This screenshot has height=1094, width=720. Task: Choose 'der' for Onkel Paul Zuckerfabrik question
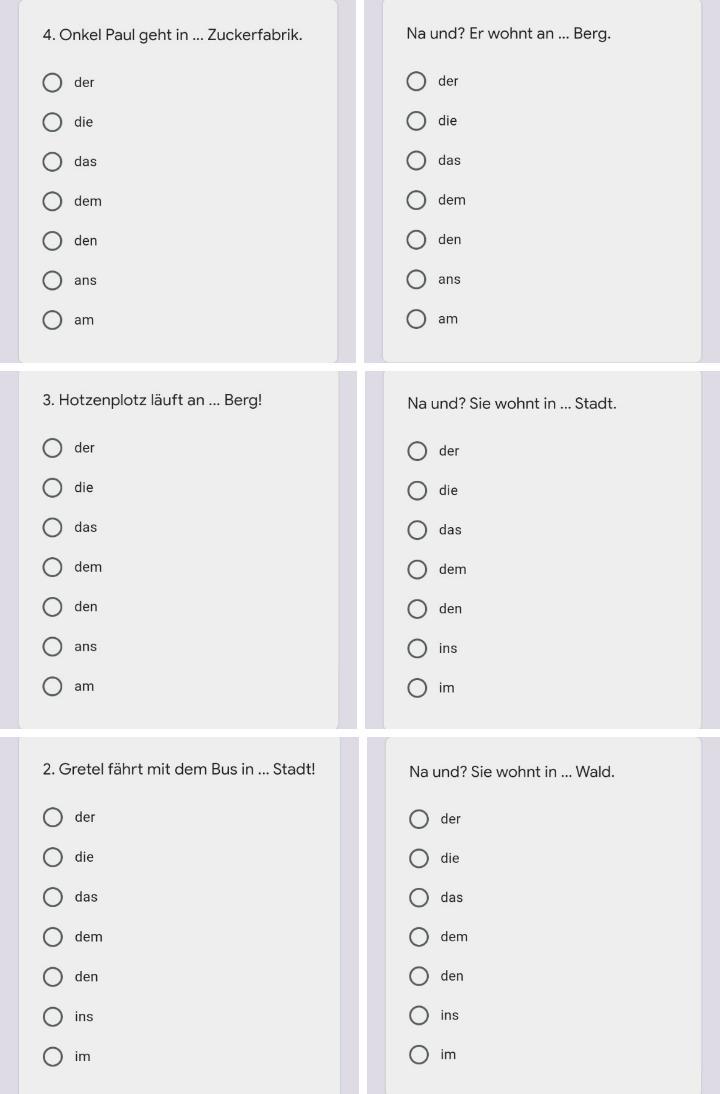[52, 82]
